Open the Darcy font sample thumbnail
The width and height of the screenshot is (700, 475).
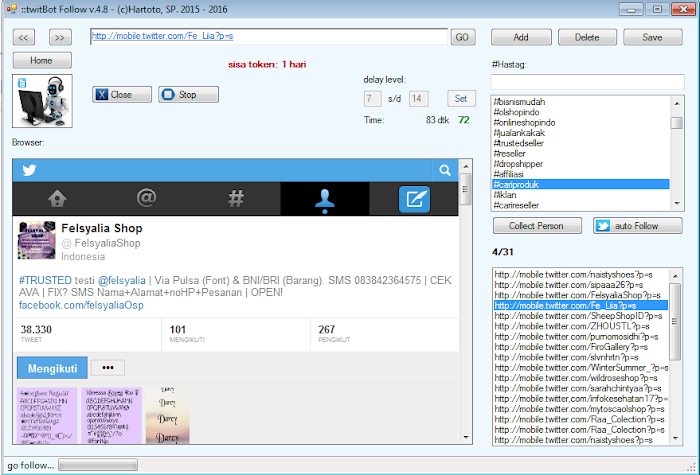[x=167, y=415]
